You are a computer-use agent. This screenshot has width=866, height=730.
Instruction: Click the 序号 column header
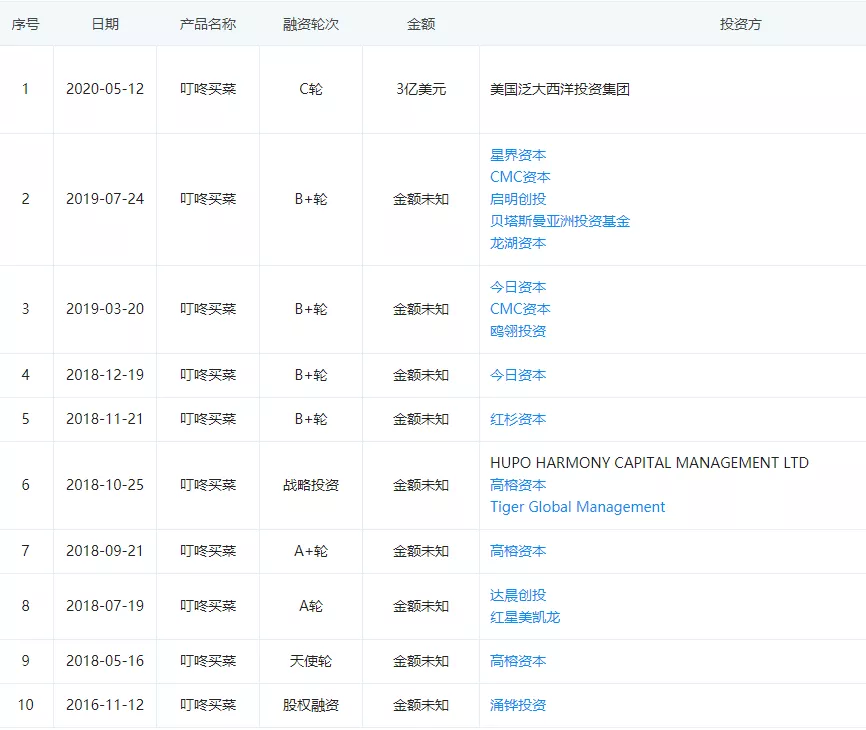point(25,24)
